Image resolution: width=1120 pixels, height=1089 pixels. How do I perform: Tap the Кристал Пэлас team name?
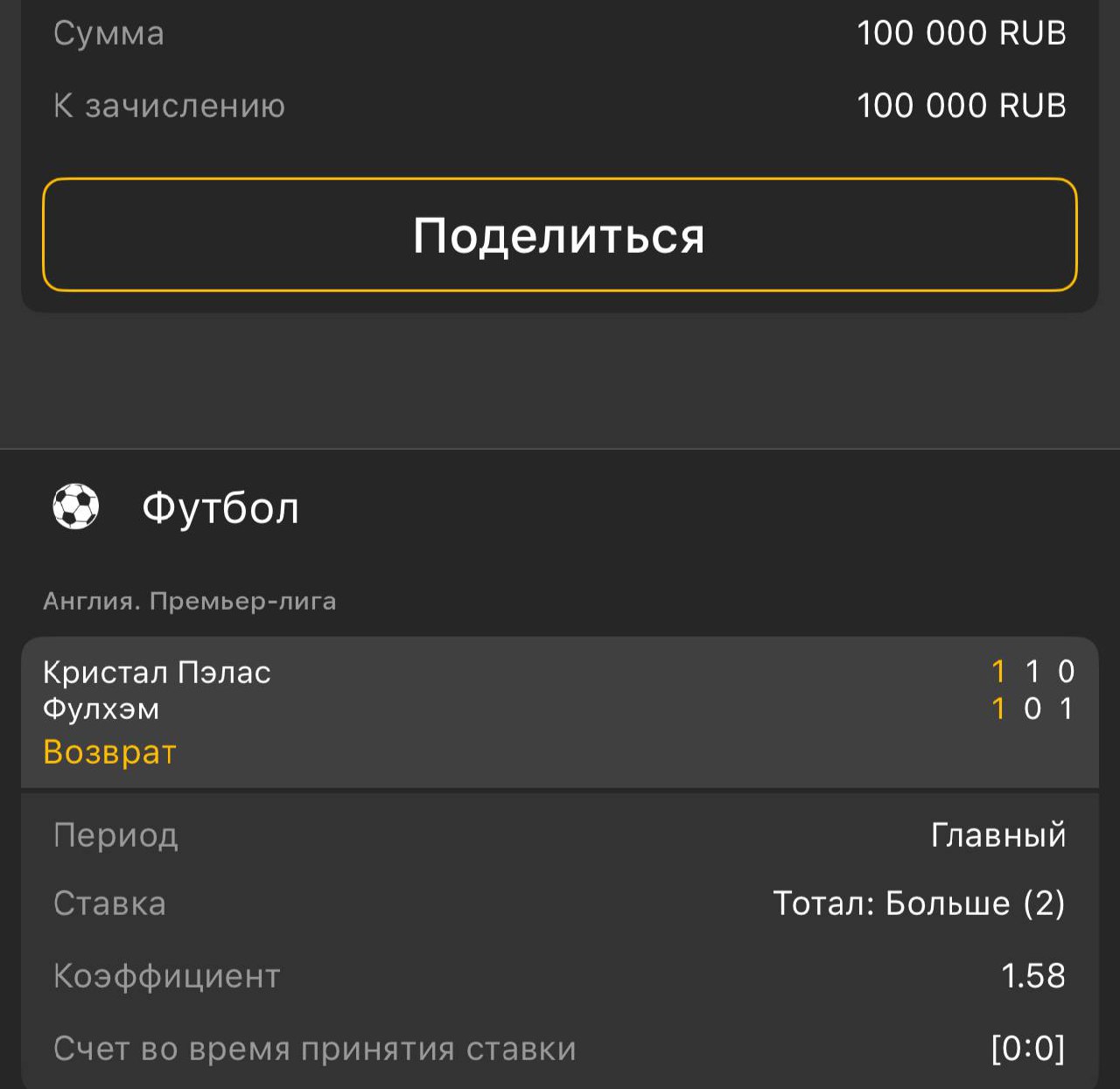[157, 672]
